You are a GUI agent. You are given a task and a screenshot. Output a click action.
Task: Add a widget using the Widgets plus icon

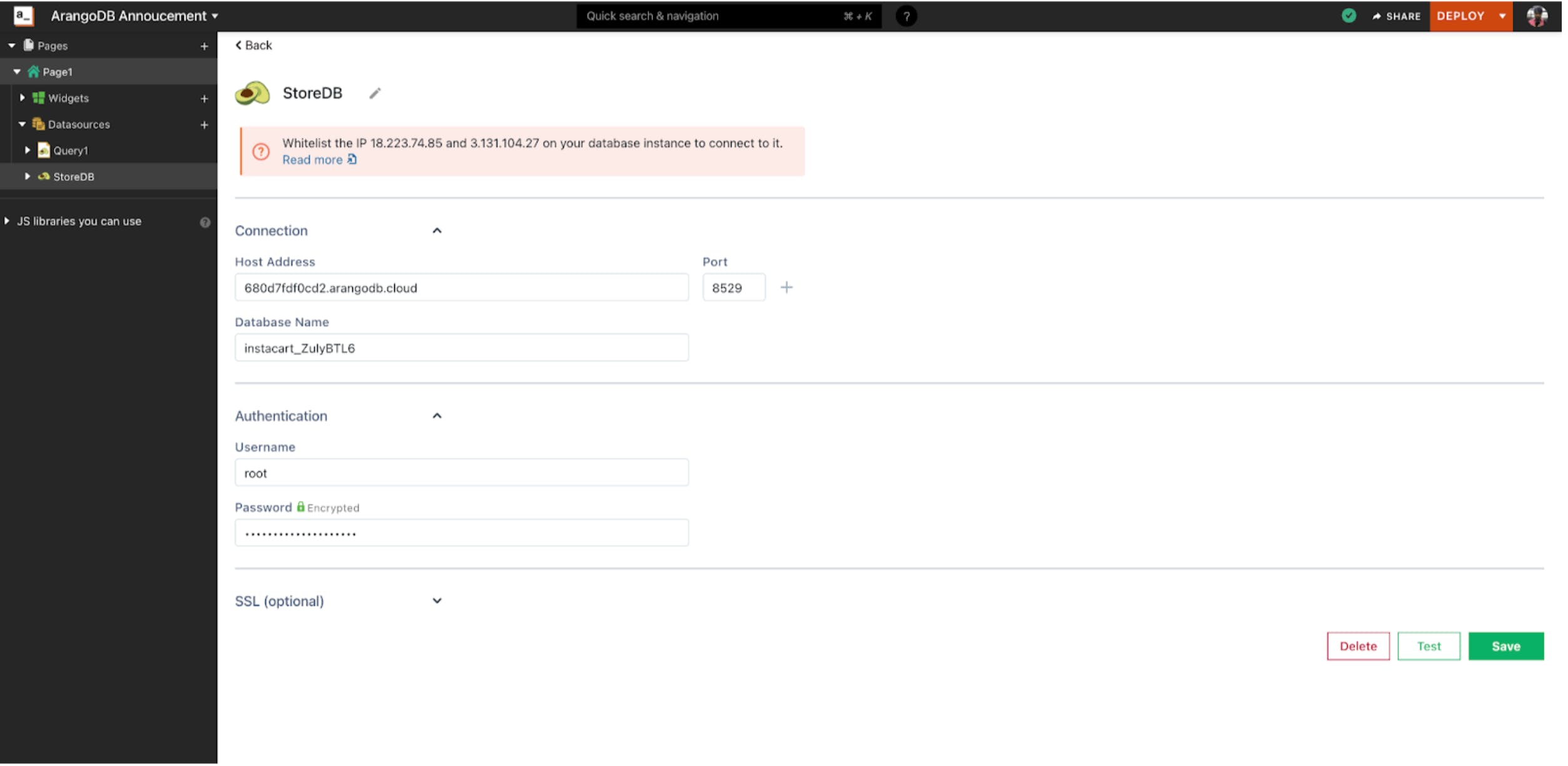pos(204,99)
